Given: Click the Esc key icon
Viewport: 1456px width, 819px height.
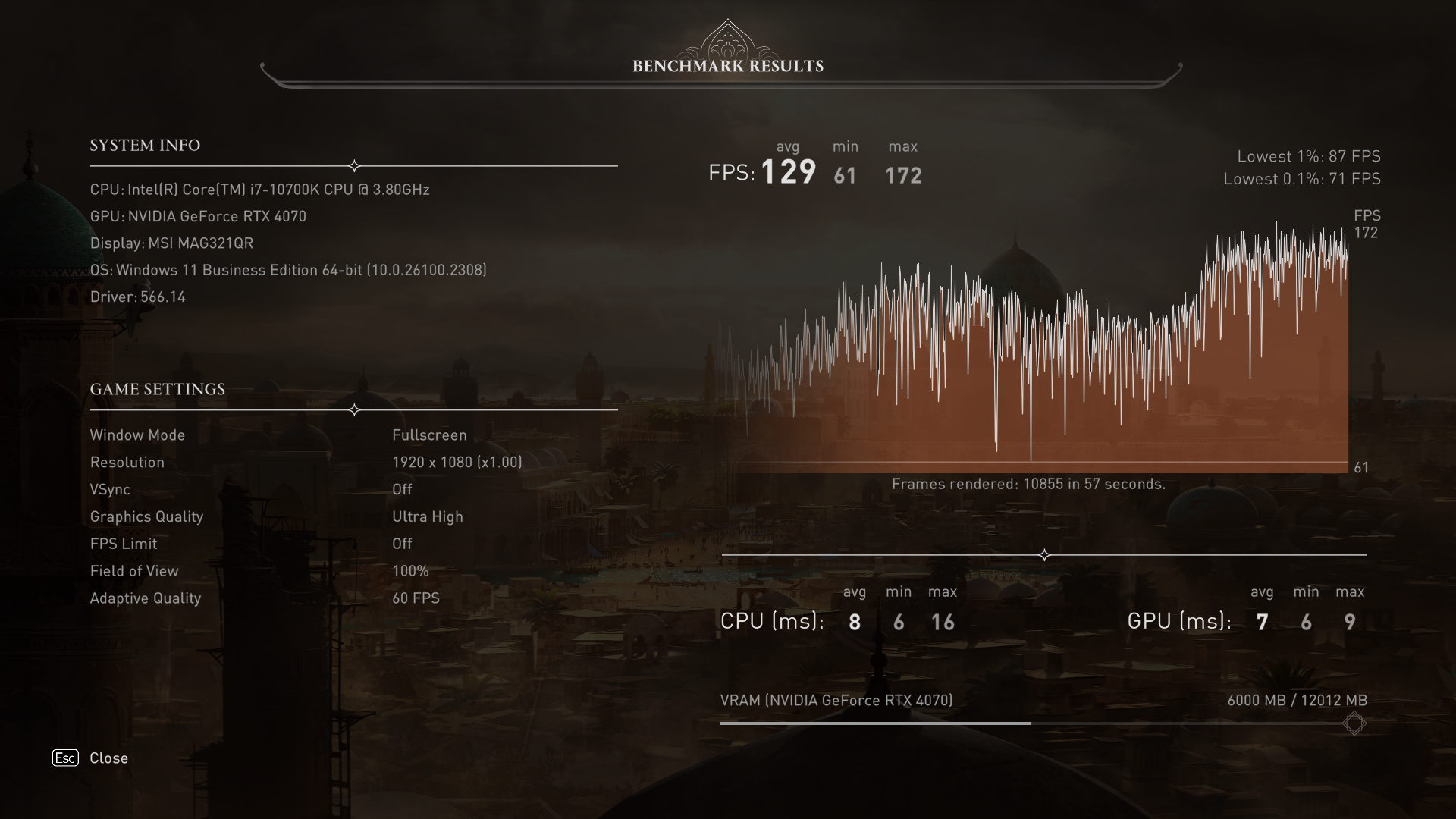Looking at the screenshot, I should click(x=65, y=758).
